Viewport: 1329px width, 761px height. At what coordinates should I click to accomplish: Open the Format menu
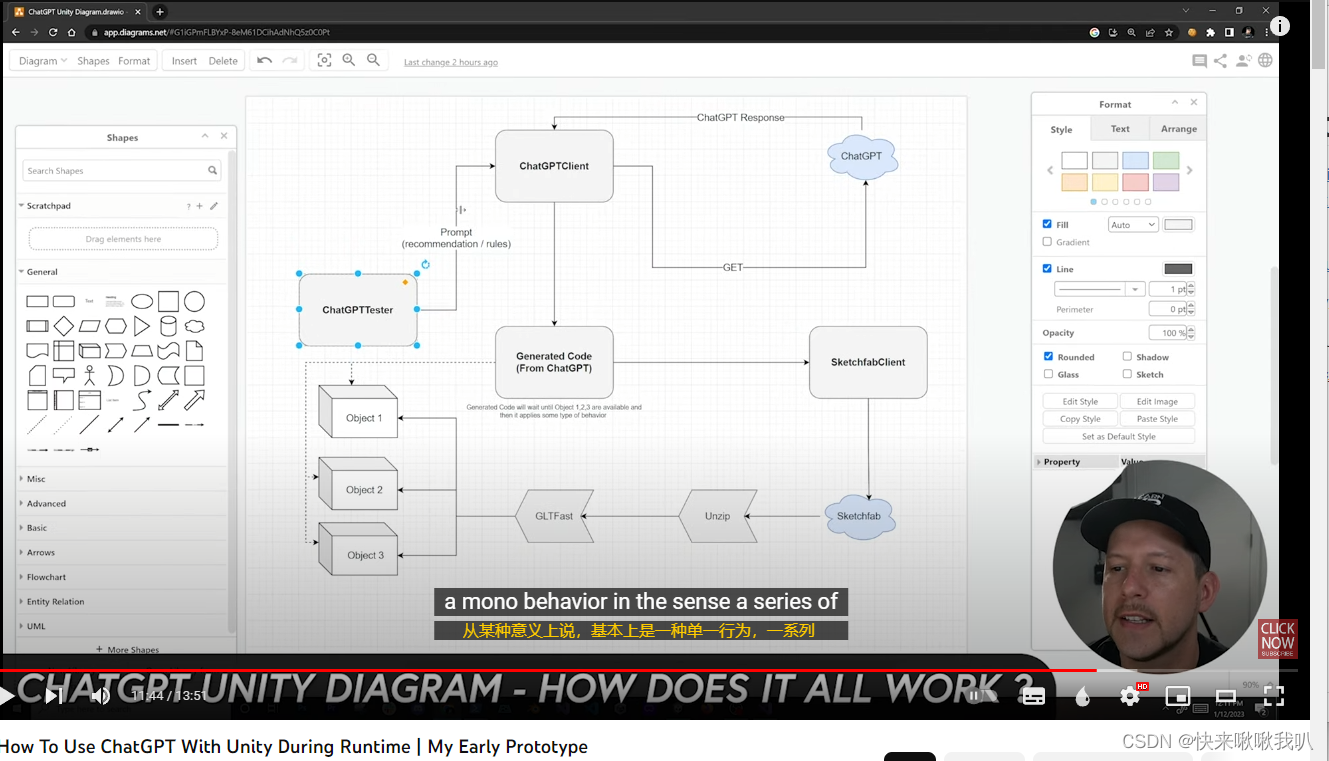[x=134, y=61]
